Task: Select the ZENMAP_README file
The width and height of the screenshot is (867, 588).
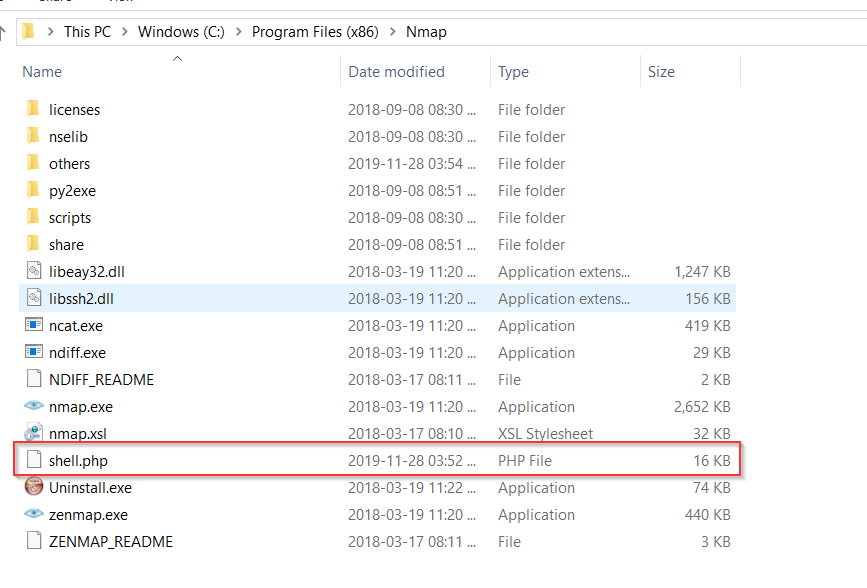Action: (110, 542)
